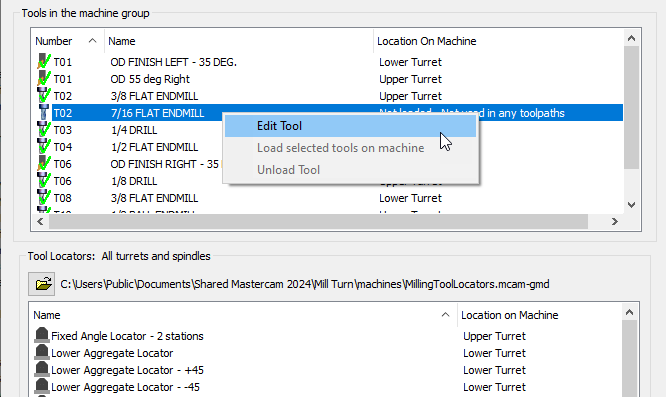The image size is (666, 397).
Task: Choose Unload Tool in the context menu
Action: [x=350, y=170]
